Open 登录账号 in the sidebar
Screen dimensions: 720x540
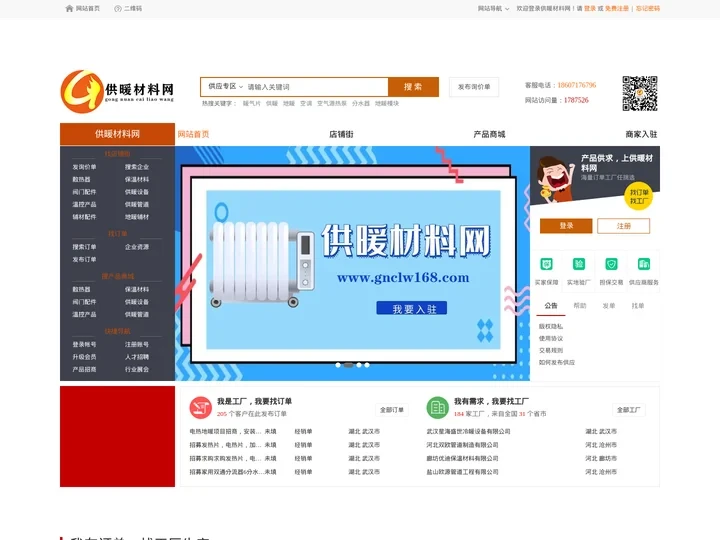84,344
